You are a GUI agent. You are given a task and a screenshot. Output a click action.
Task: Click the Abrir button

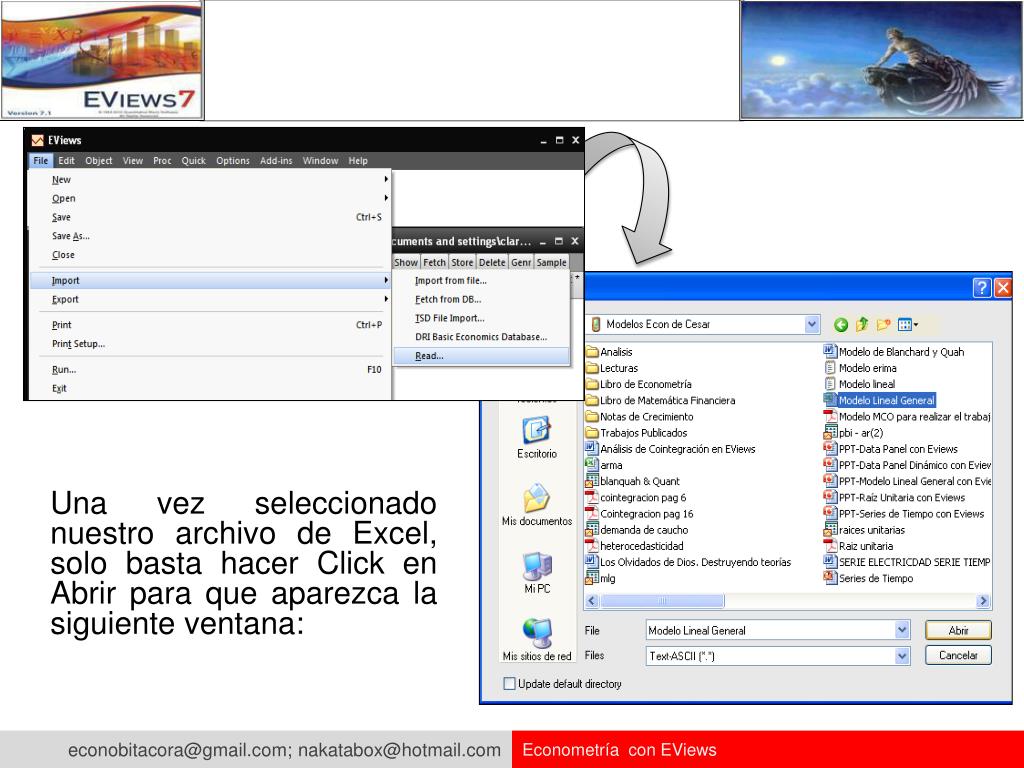(958, 630)
